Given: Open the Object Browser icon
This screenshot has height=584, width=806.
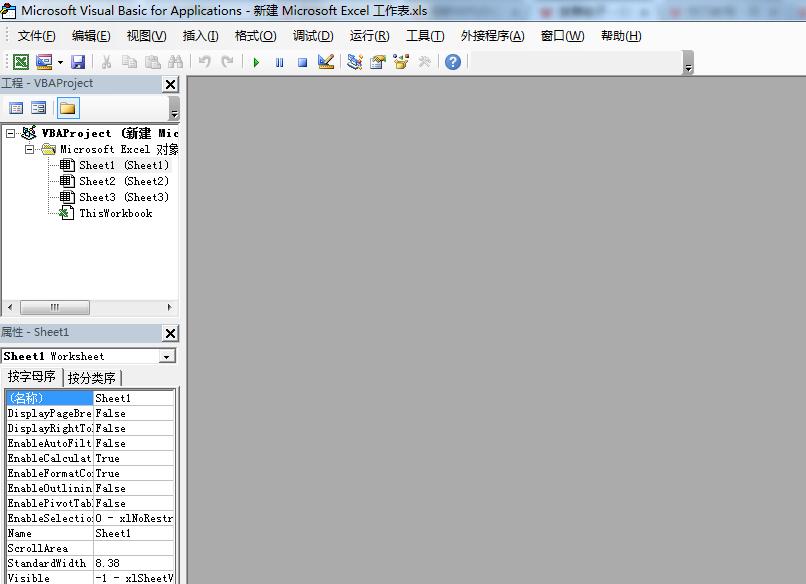Looking at the screenshot, I should point(401,62).
